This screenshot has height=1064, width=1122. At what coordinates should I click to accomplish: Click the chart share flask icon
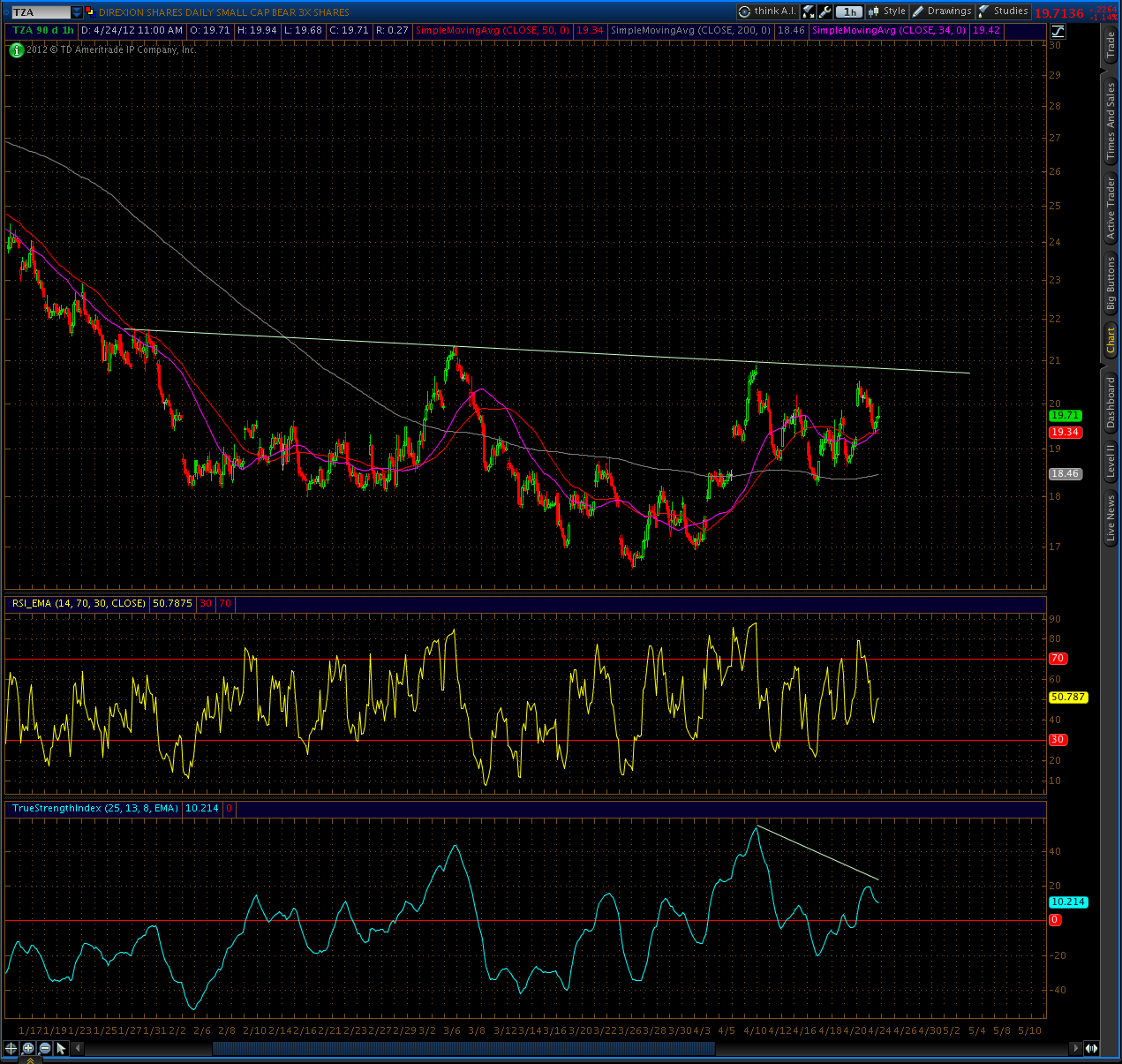[x=809, y=11]
